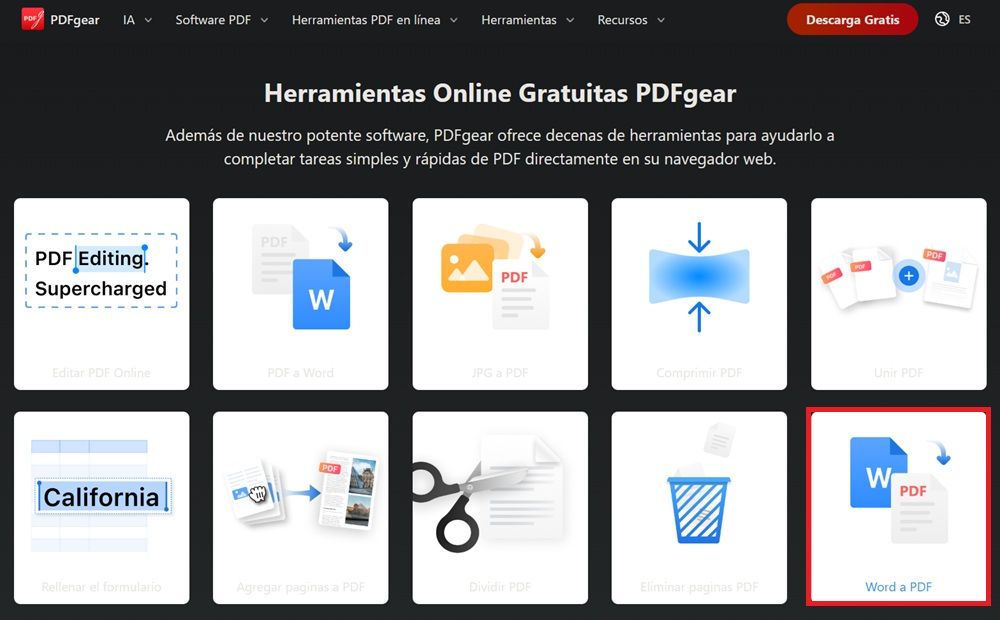The image size is (1000, 620).
Task: Follow the Comprimir PDF label link
Action: click(699, 373)
